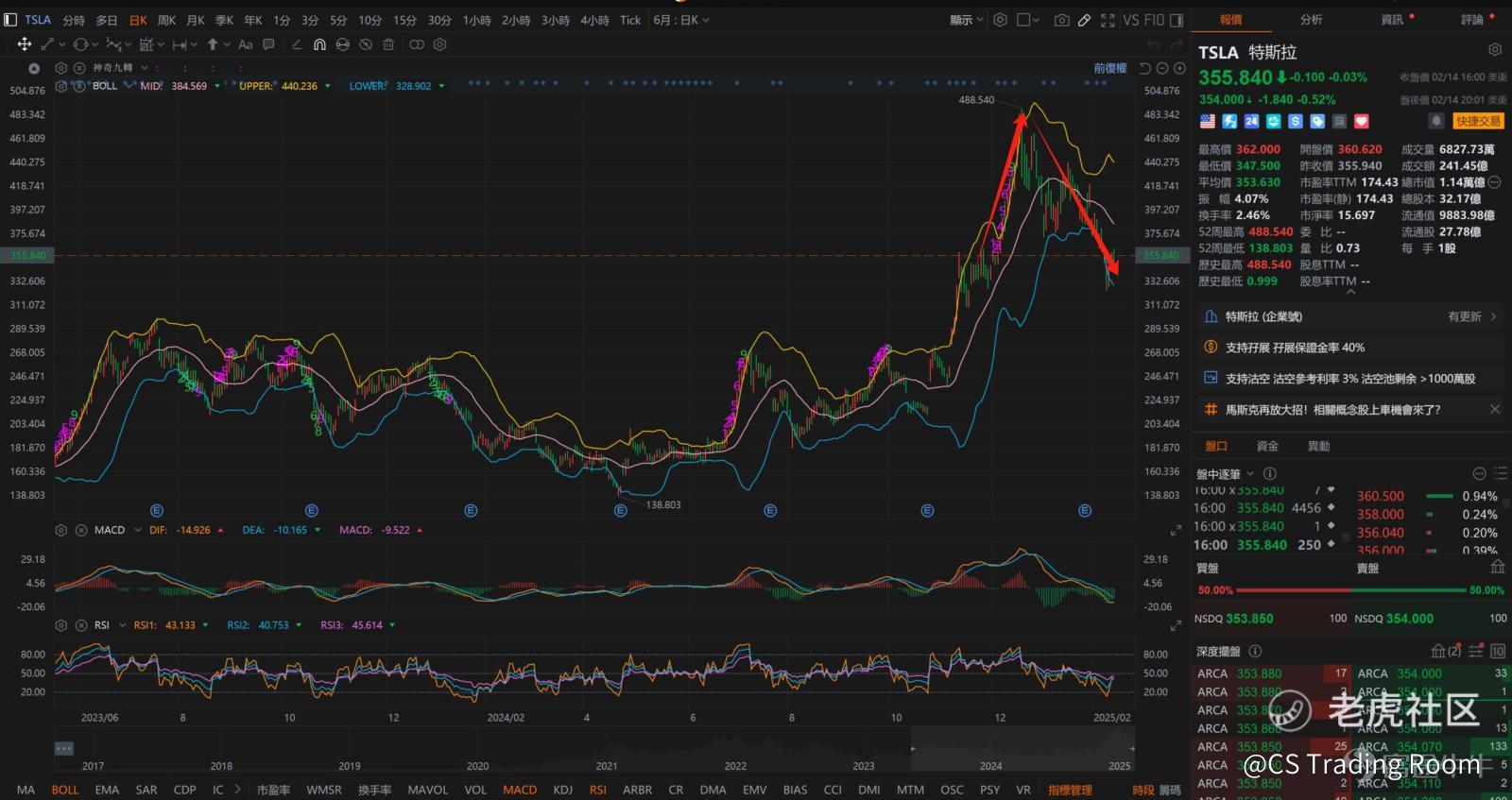
Task: Open drawing tool settings gear
Action: (439, 44)
